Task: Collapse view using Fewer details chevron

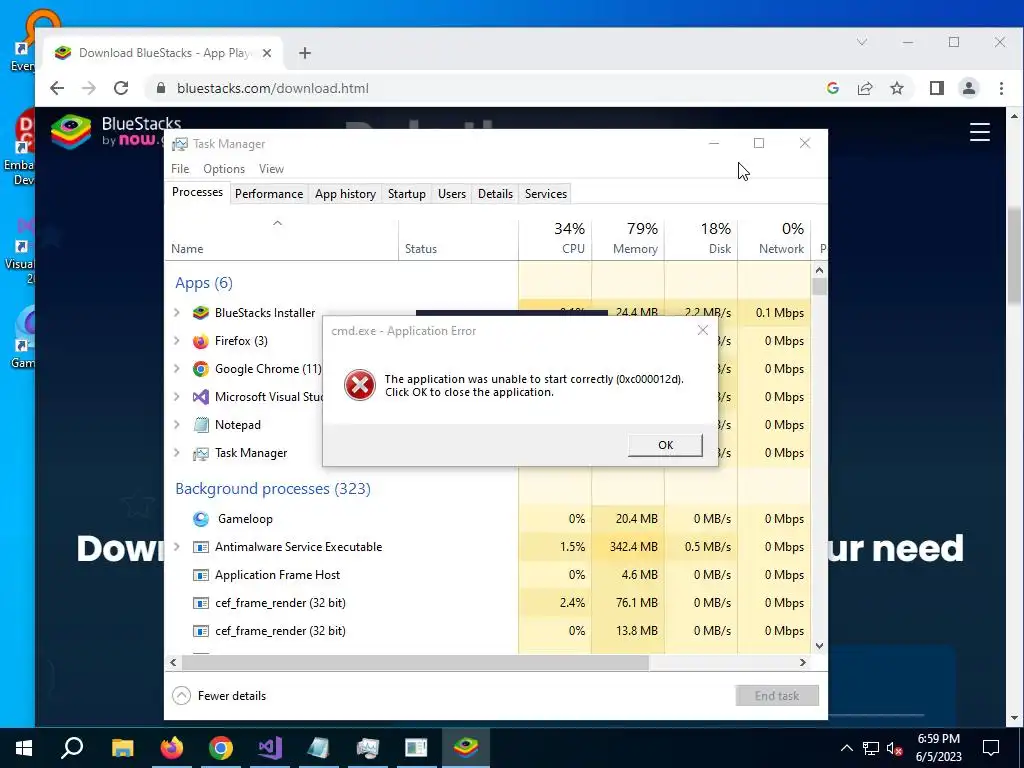Action: pyautogui.click(x=182, y=696)
